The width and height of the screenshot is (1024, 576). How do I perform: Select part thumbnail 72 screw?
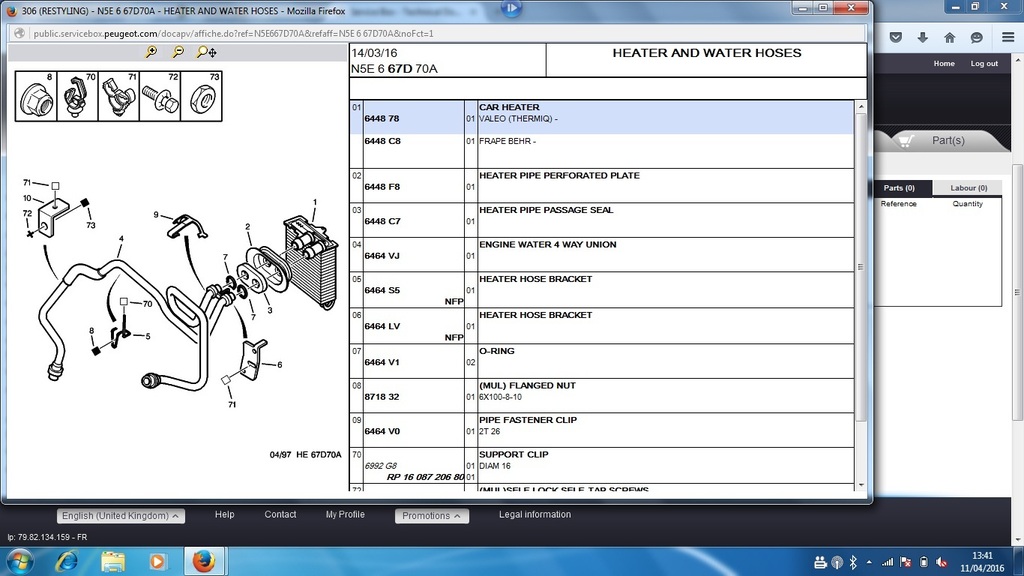[160, 97]
